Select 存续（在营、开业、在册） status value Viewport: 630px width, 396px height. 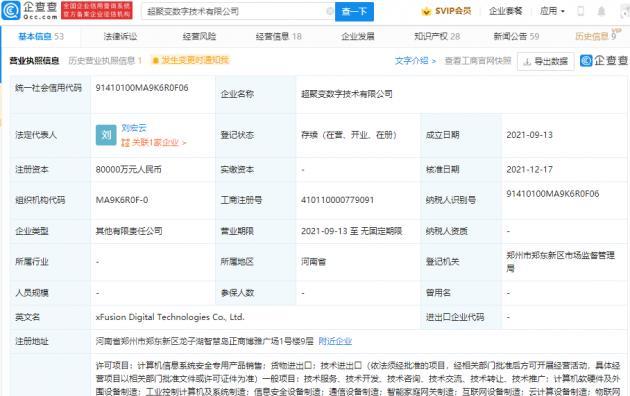[349, 135]
